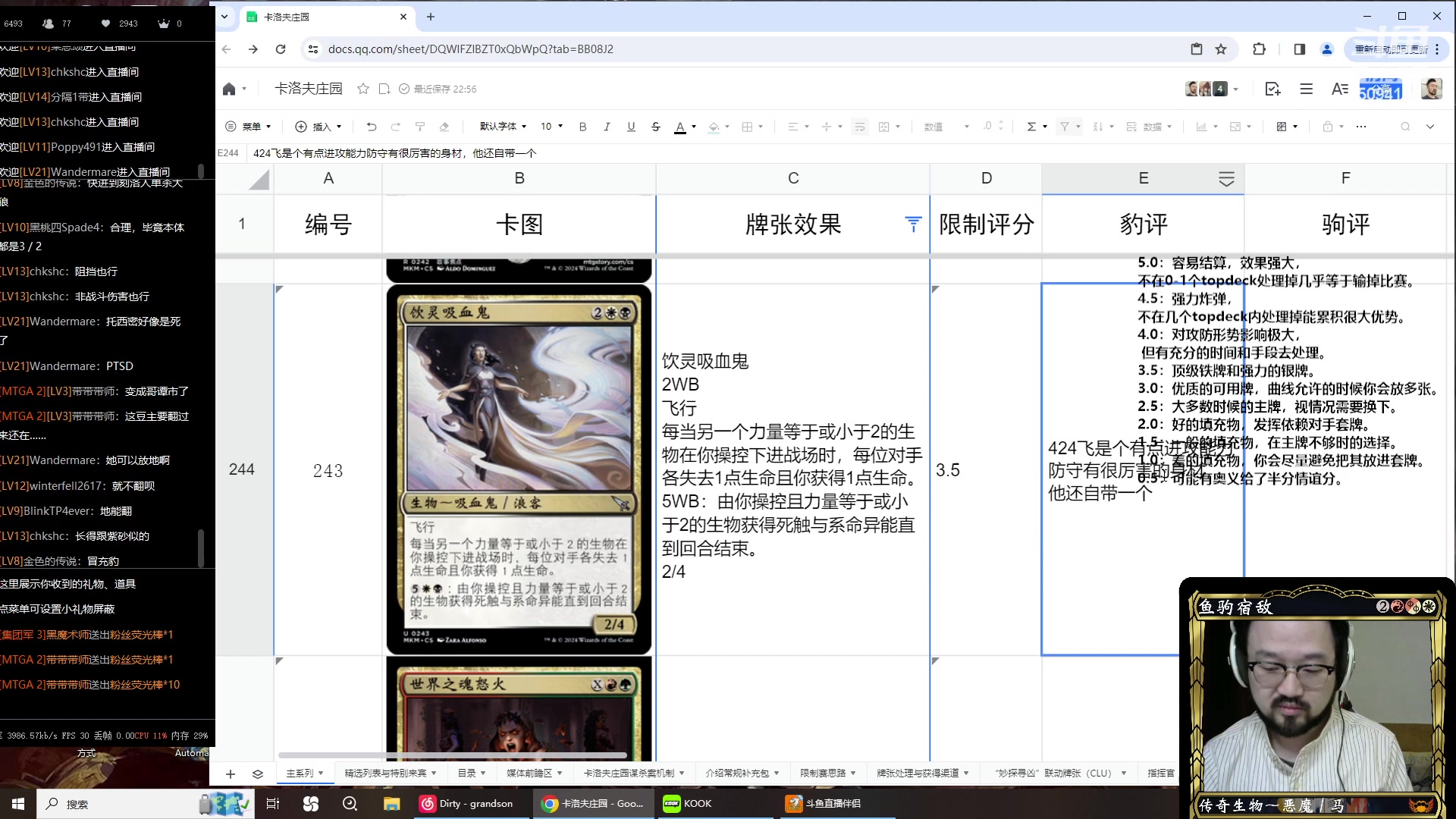Image resolution: width=1456 pixels, height=819 pixels.
Task: Toggle bold formatting
Action: click(x=582, y=127)
